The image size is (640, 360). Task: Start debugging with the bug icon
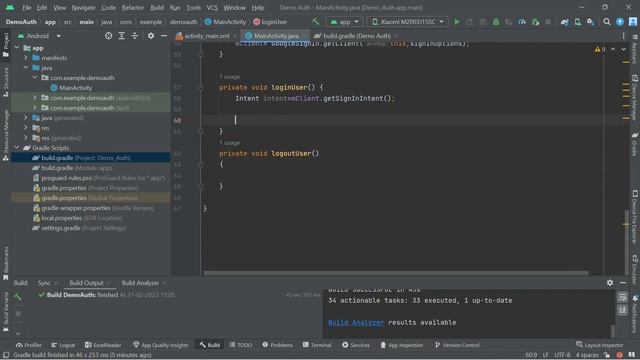pos(496,22)
